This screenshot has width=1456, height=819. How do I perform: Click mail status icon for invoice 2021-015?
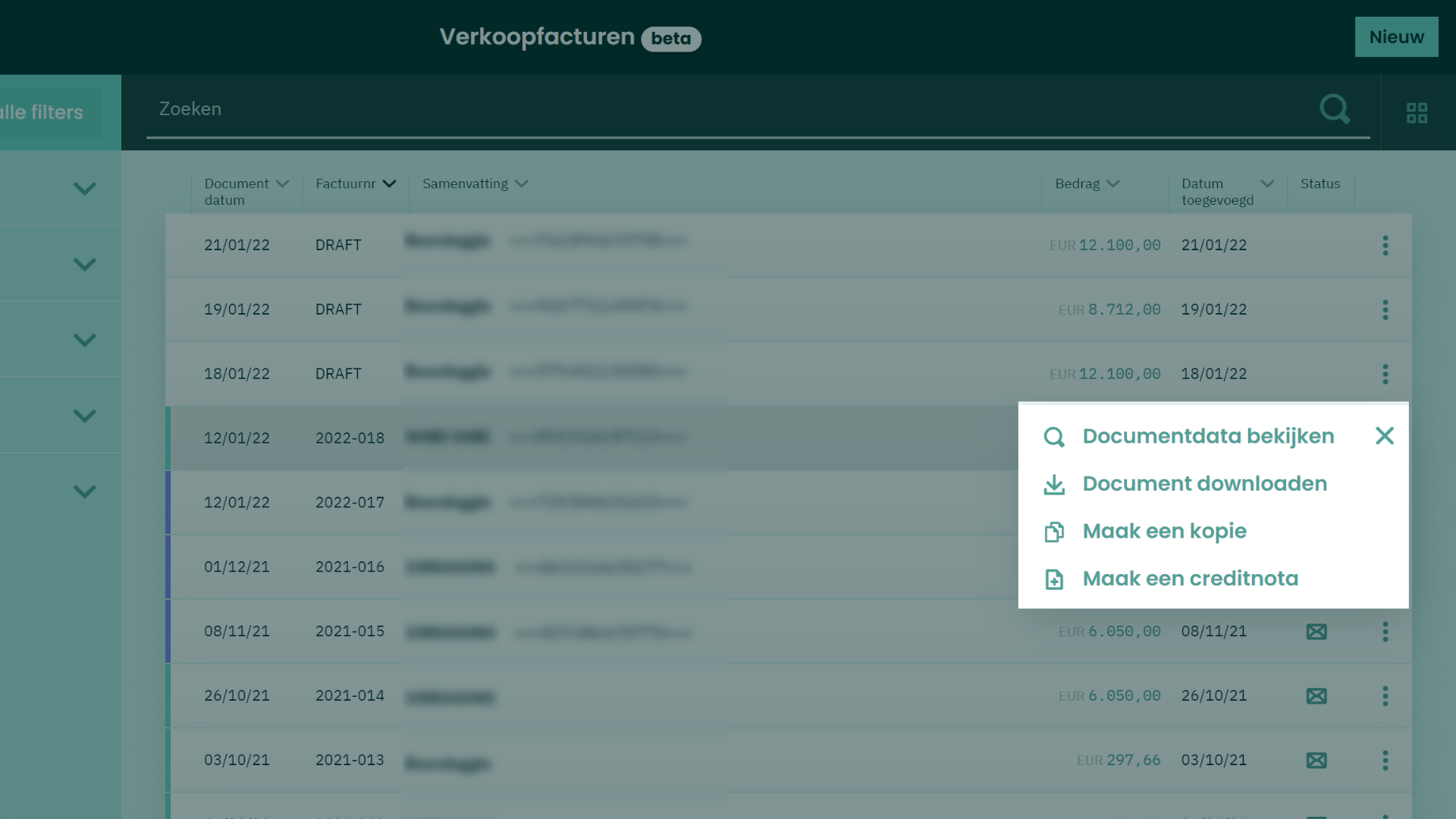coord(1316,632)
